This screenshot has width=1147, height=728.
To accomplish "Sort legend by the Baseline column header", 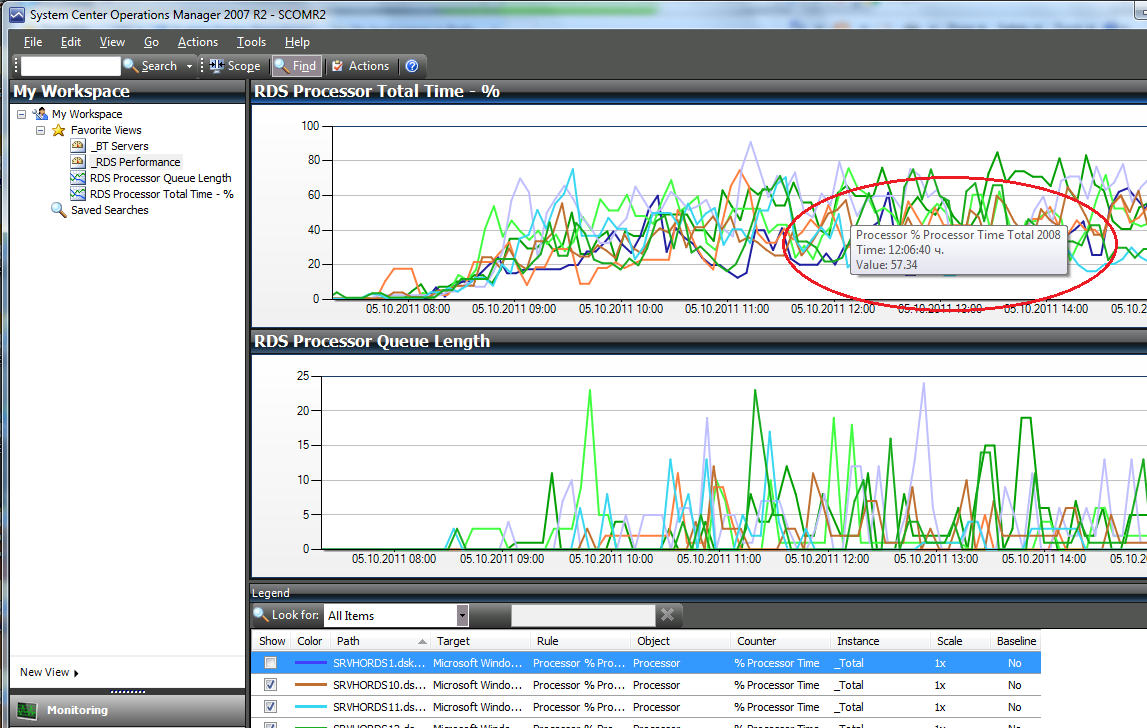I will [x=1015, y=641].
